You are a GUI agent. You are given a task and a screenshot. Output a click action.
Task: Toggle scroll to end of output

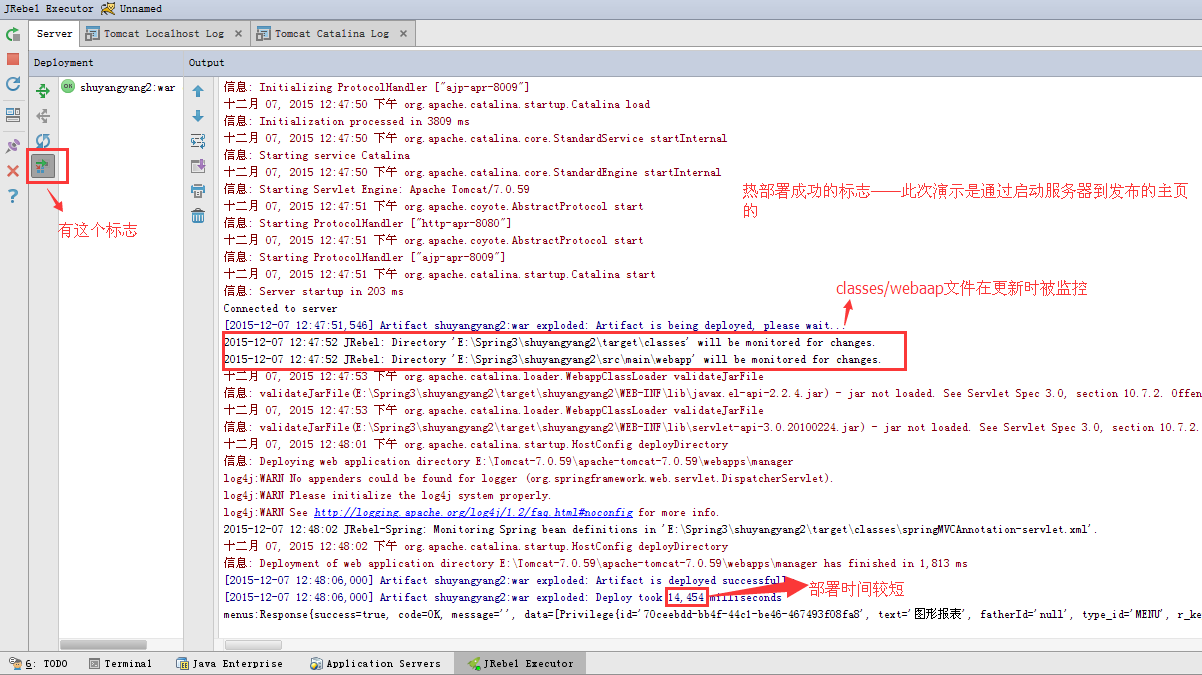coord(198,166)
